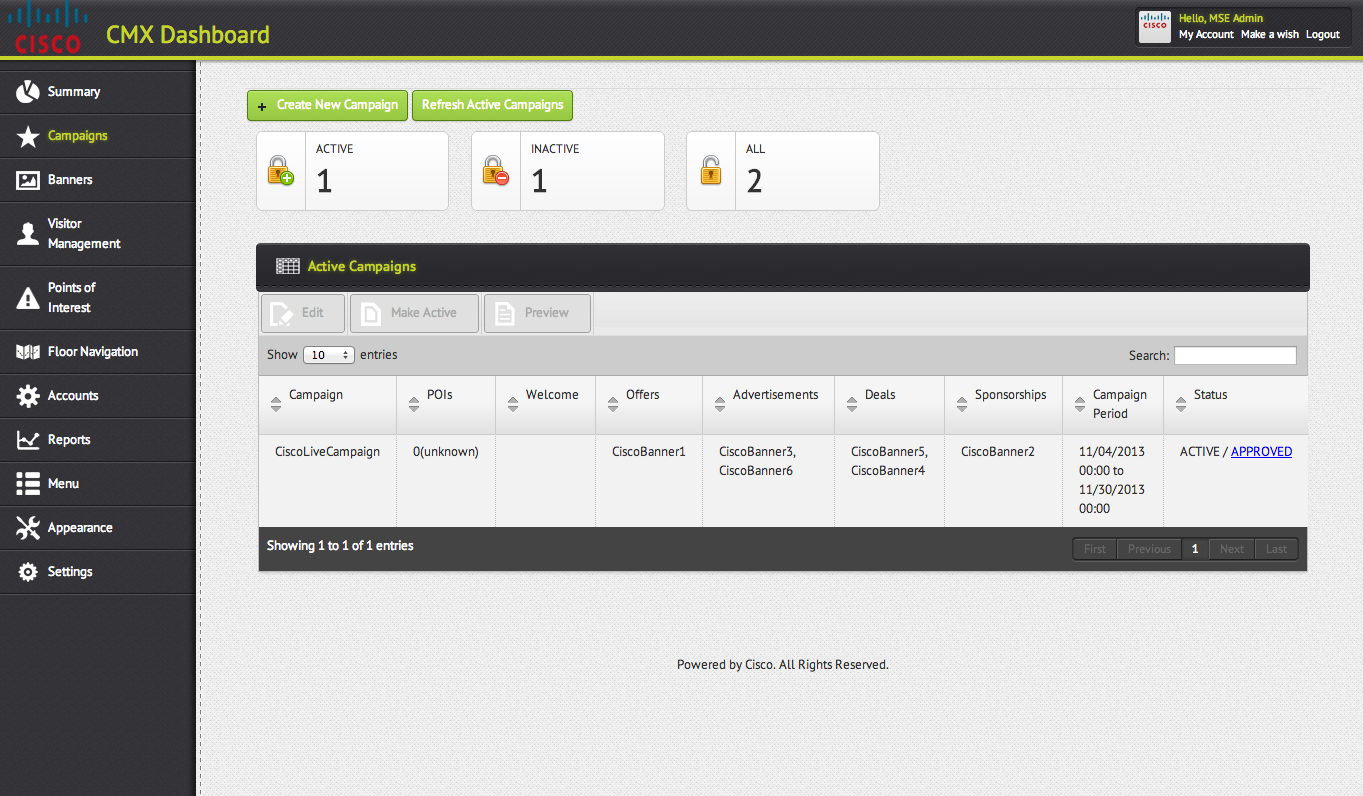Sort table by Status column
The image size is (1363, 796).
point(1210,395)
